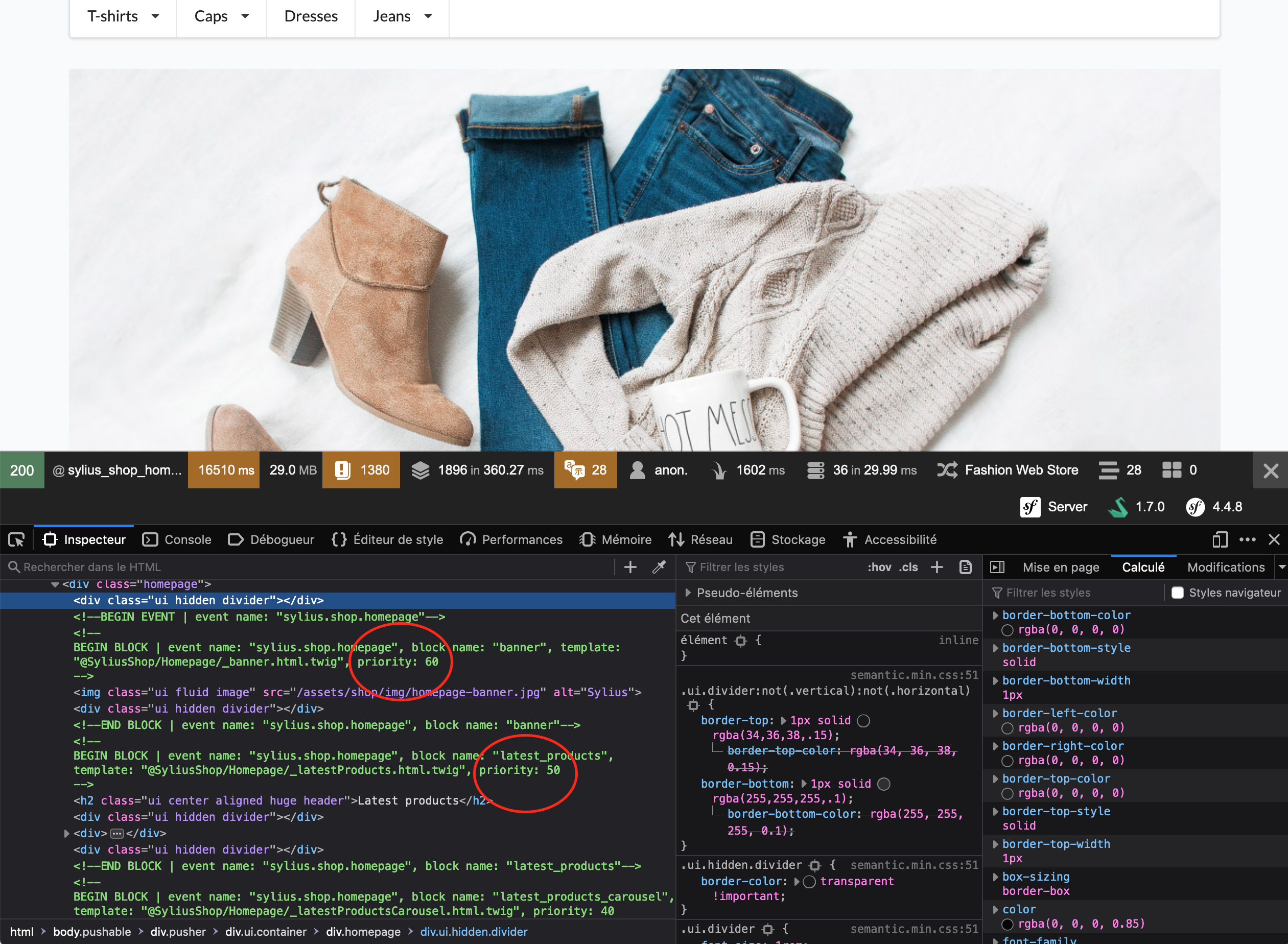1288x944 pixels.
Task: Open the translation panel showing 28
Action: pos(586,470)
